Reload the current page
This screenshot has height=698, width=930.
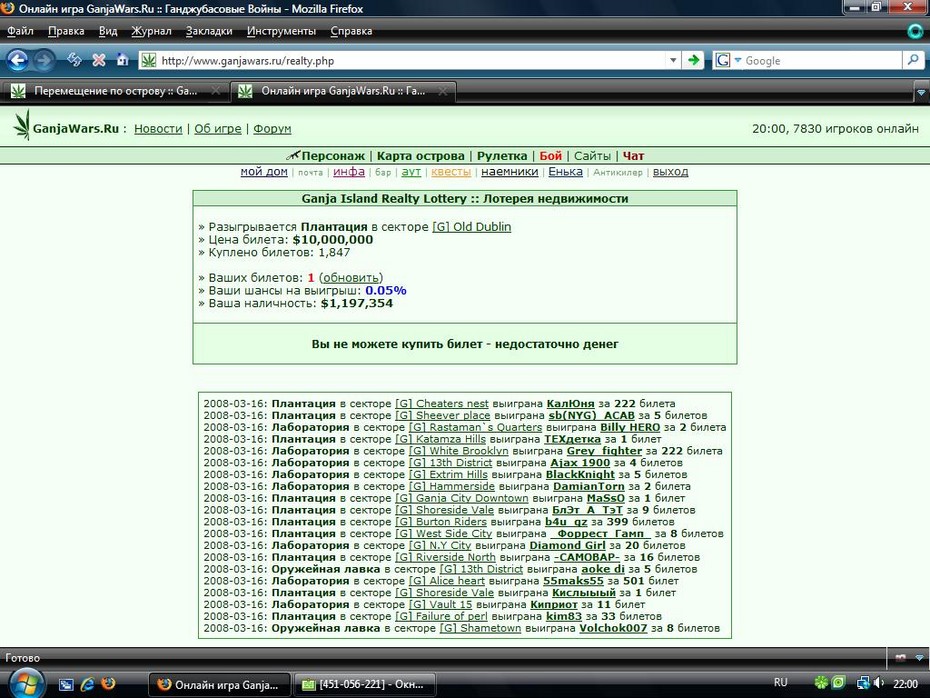(x=74, y=60)
